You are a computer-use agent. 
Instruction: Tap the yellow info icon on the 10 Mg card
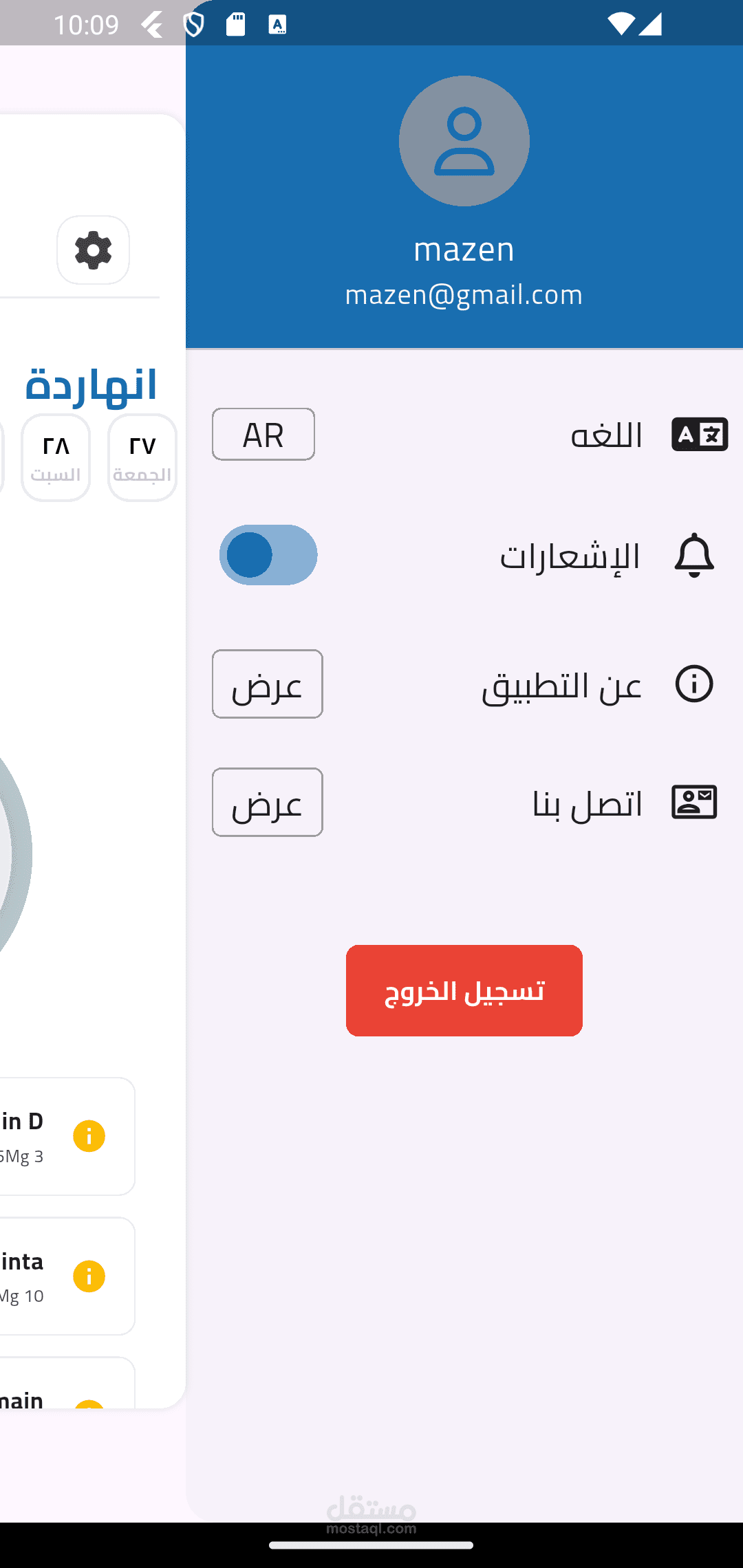[89, 1276]
